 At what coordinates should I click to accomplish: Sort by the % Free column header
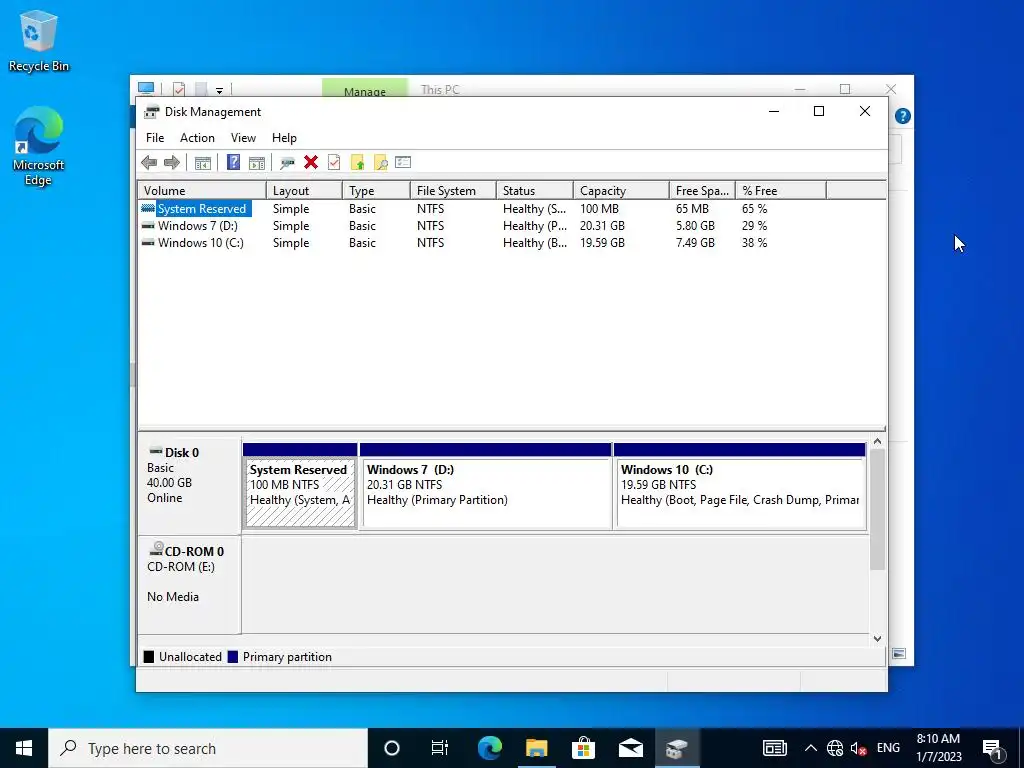click(x=780, y=191)
